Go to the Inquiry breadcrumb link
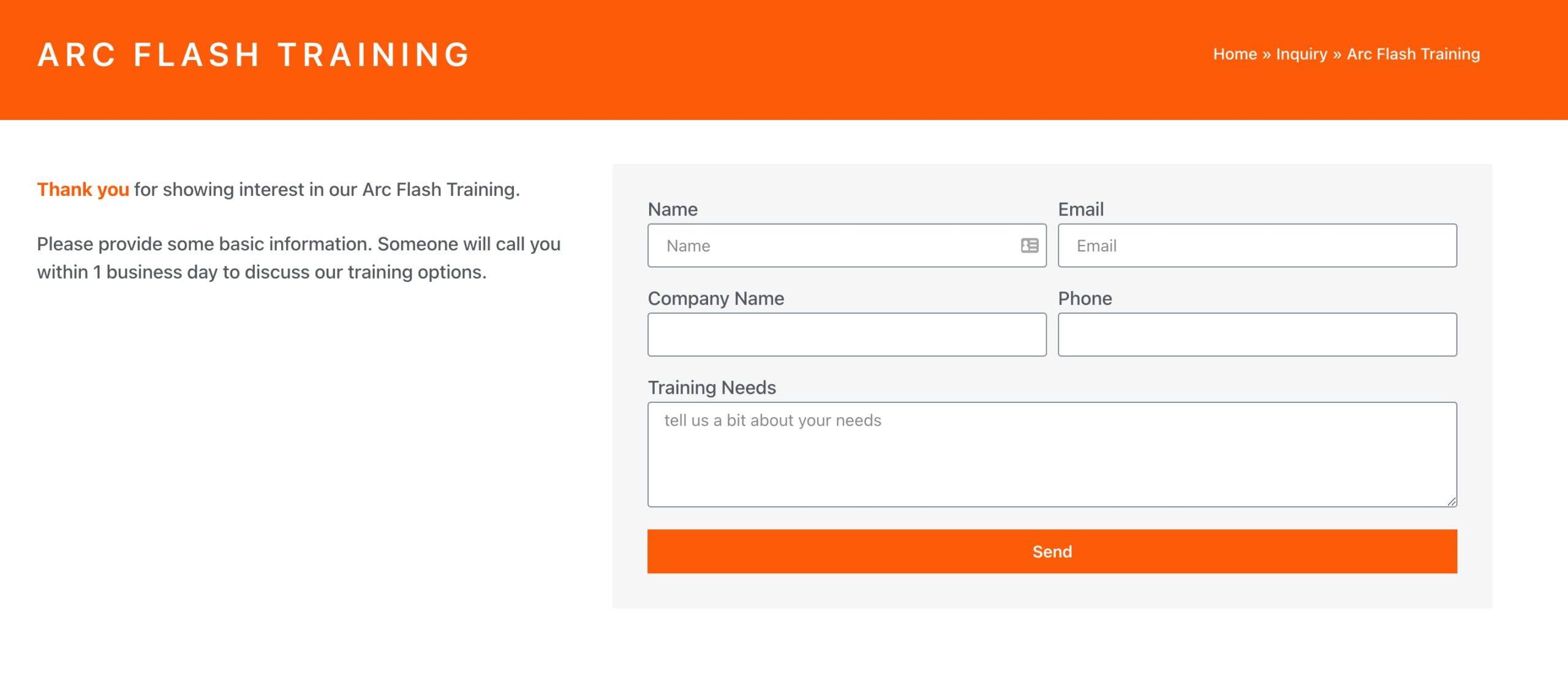The height and width of the screenshot is (678, 1568). (1301, 54)
